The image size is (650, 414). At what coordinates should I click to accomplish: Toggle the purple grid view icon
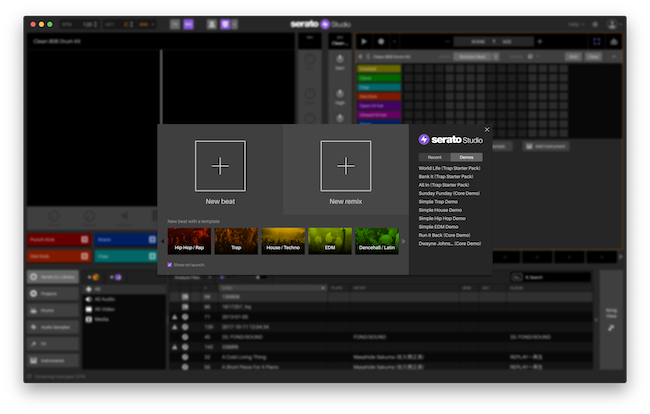click(x=597, y=41)
